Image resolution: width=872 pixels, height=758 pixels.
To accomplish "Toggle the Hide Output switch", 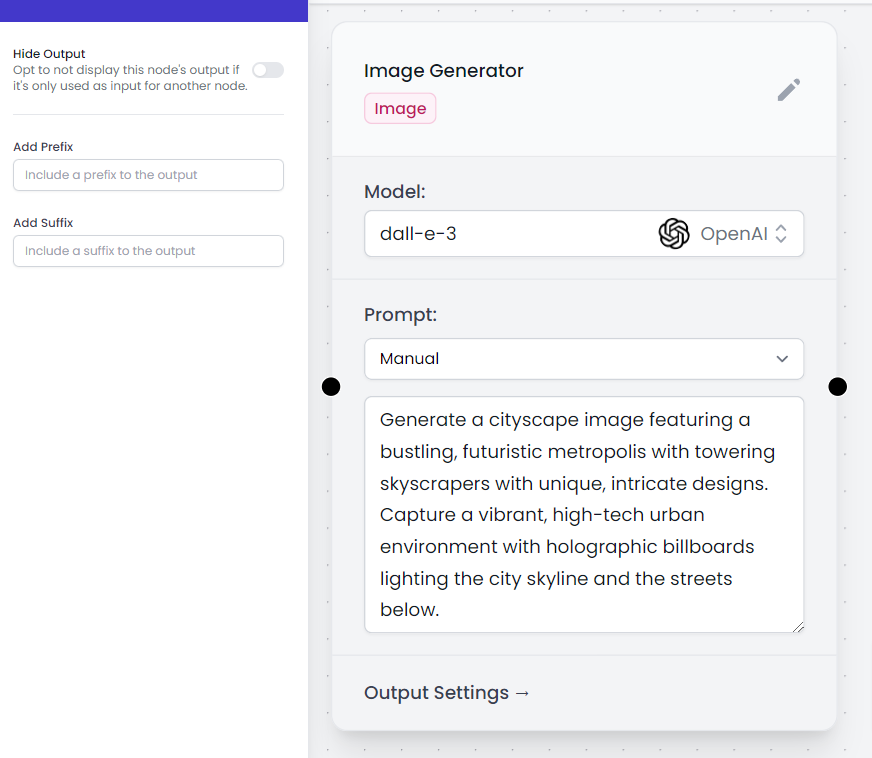I will tap(268, 70).
